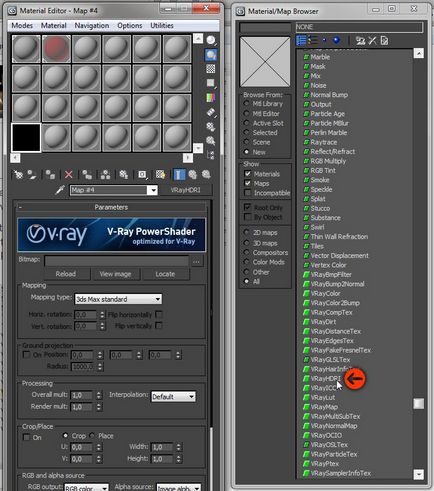Open the Alpha source dropdown
Image resolution: width=434 pixels, height=491 pixels.
[x=178, y=487]
